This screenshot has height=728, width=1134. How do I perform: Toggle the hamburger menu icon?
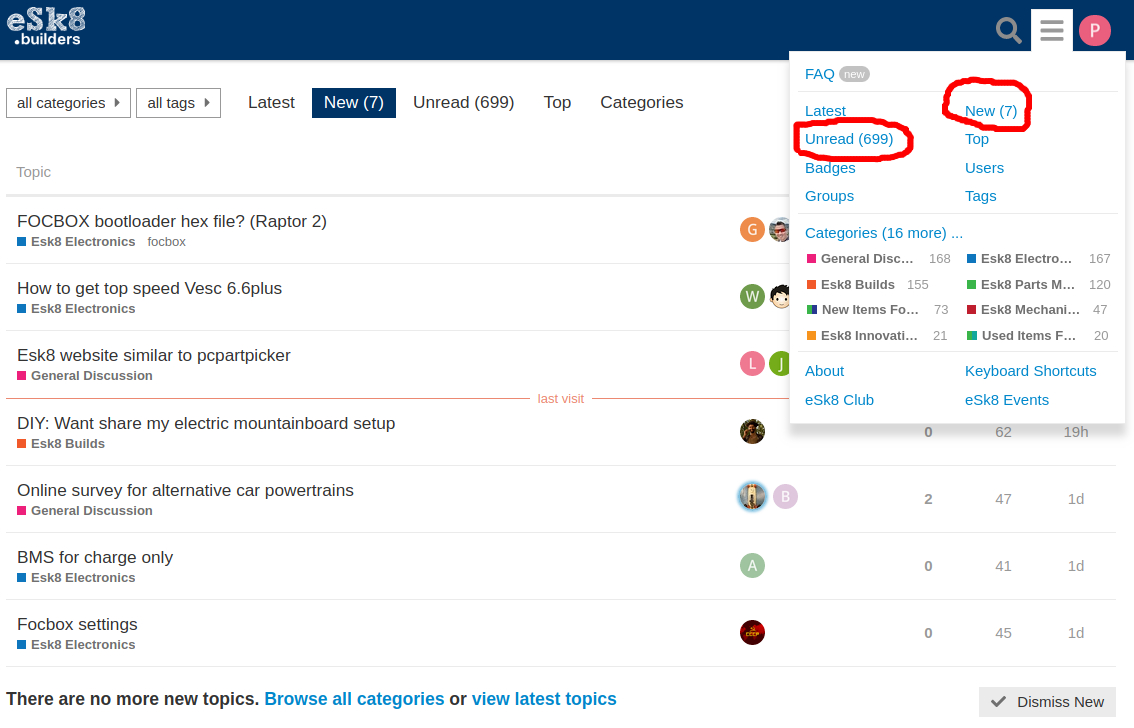[1052, 30]
